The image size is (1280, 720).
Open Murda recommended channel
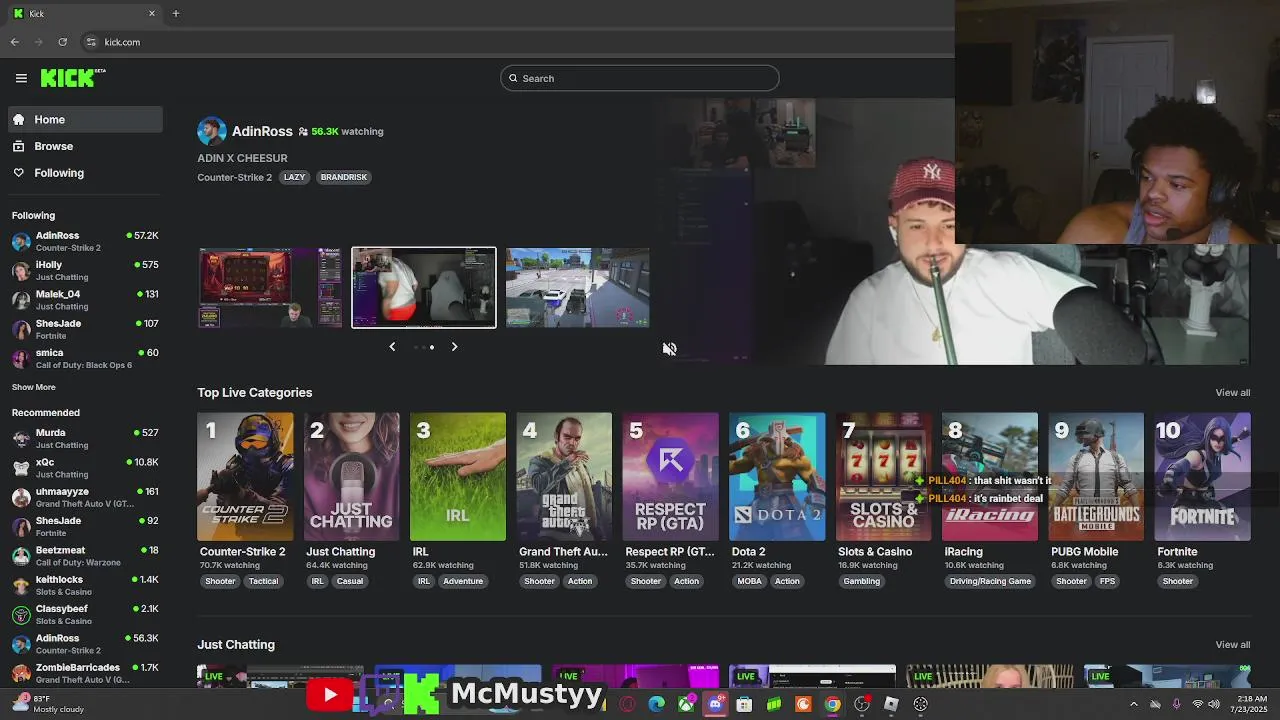85,438
